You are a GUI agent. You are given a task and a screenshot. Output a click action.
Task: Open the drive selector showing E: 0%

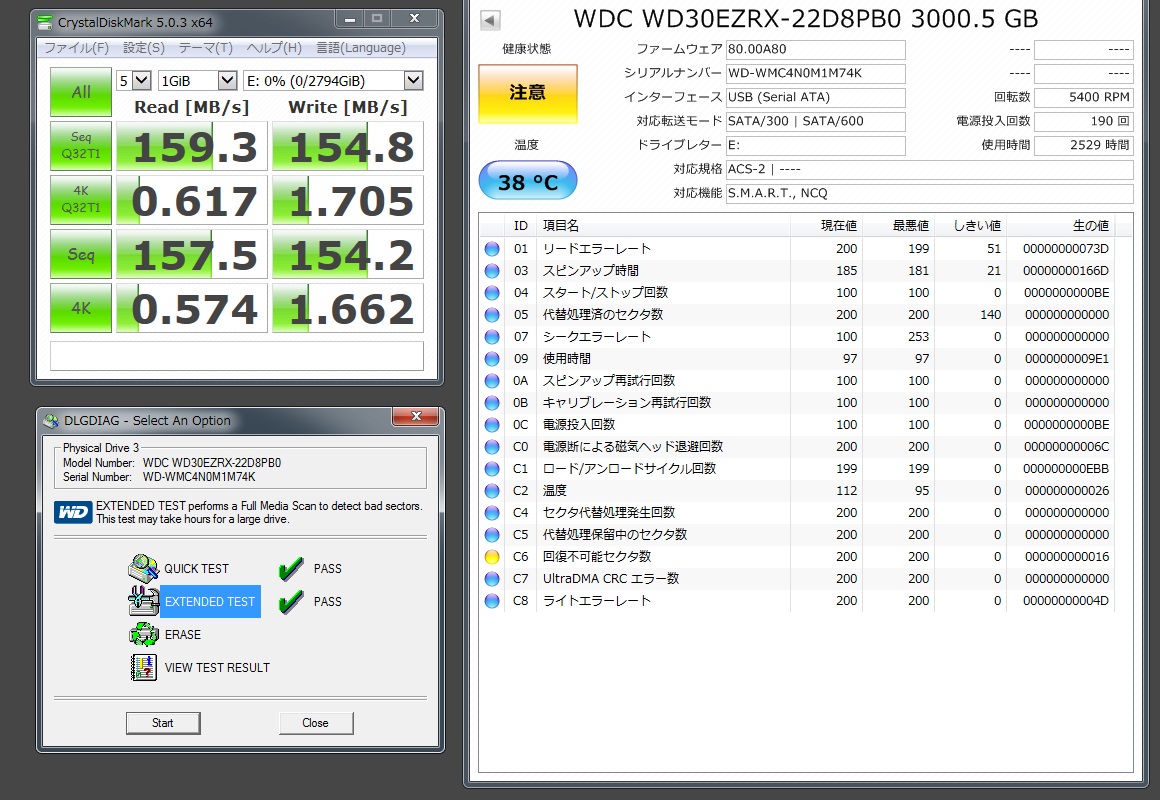click(333, 81)
